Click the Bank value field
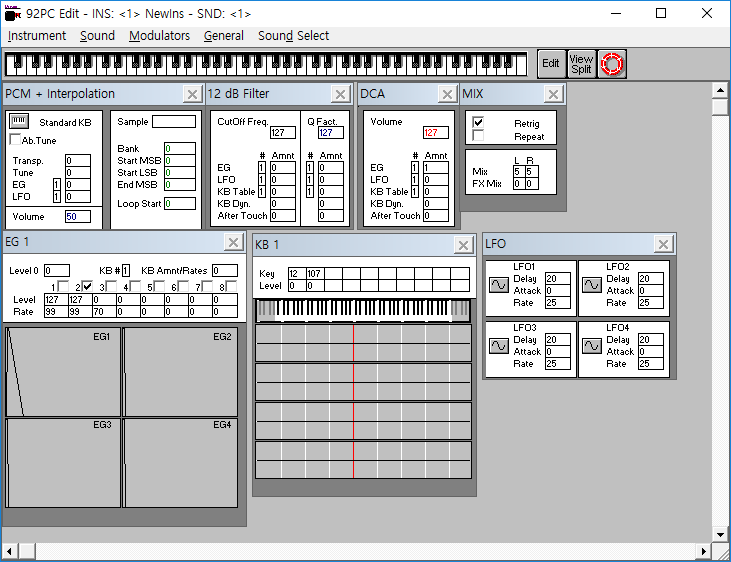731x562 pixels. pyautogui.click(x=180, y=148)
